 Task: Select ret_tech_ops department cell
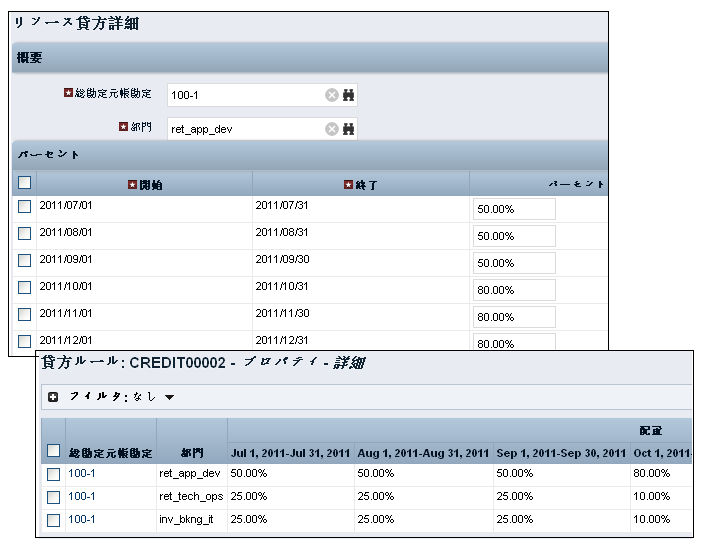pos(192,497)
